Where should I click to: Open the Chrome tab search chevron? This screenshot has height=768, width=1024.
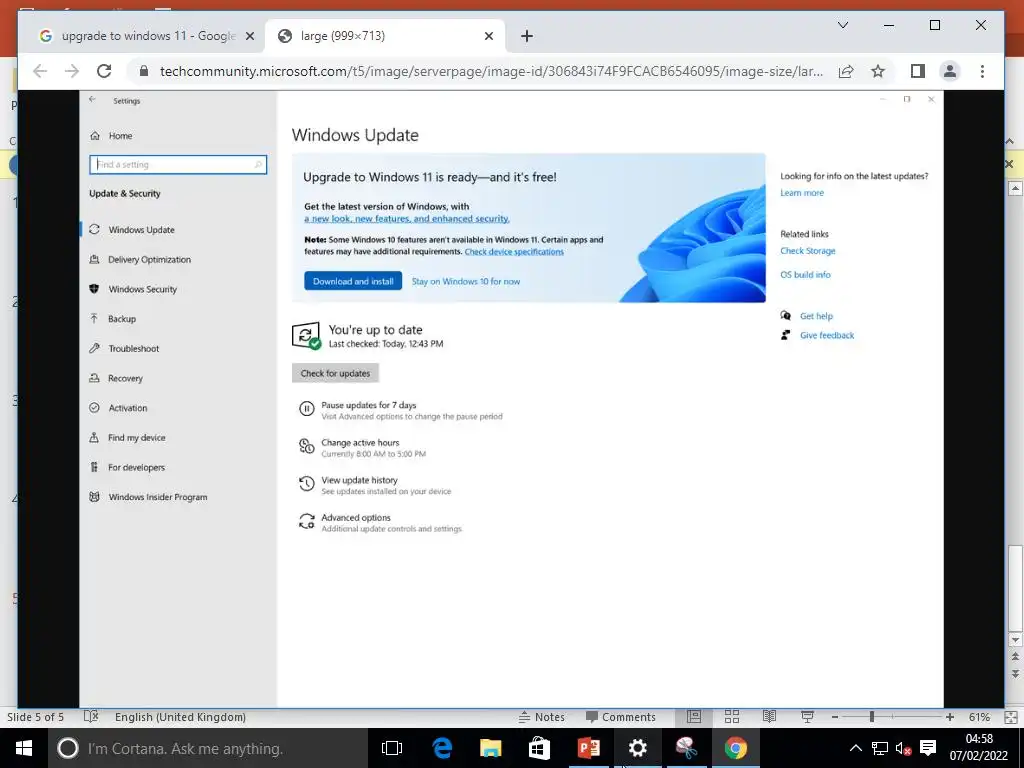click(x=843, y=25)
